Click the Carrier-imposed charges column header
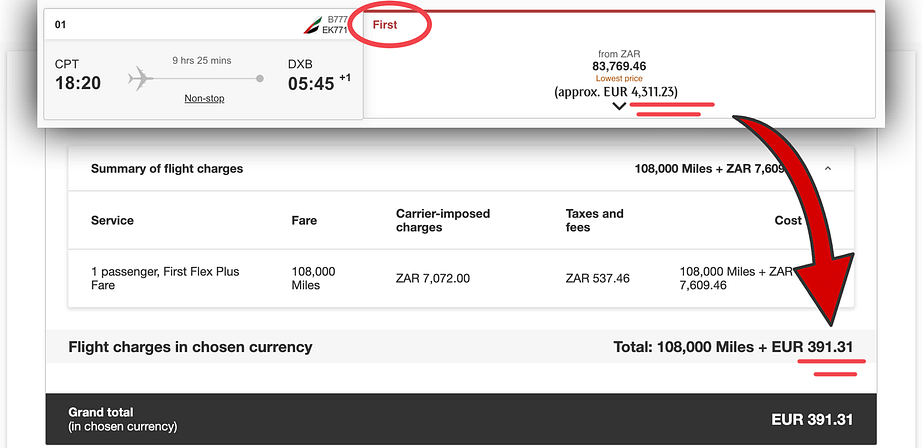Image resolution: width=922 pixels, height=448 pixels. click(x=443, y=220)
